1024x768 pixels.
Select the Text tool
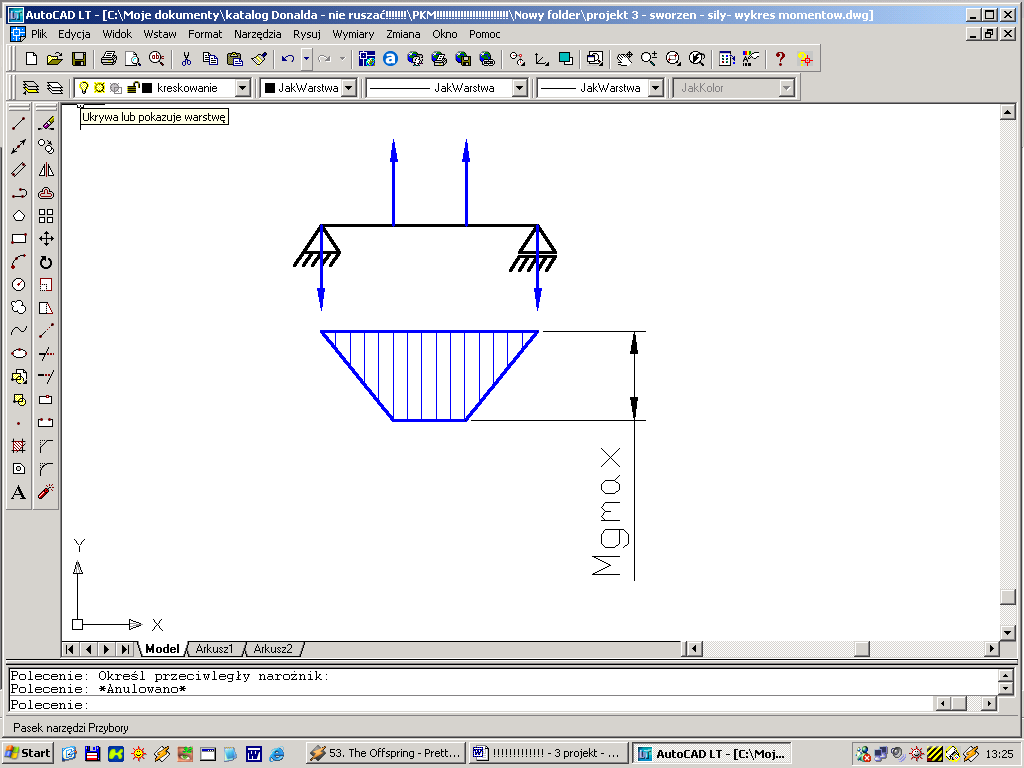tap(18, 492)
